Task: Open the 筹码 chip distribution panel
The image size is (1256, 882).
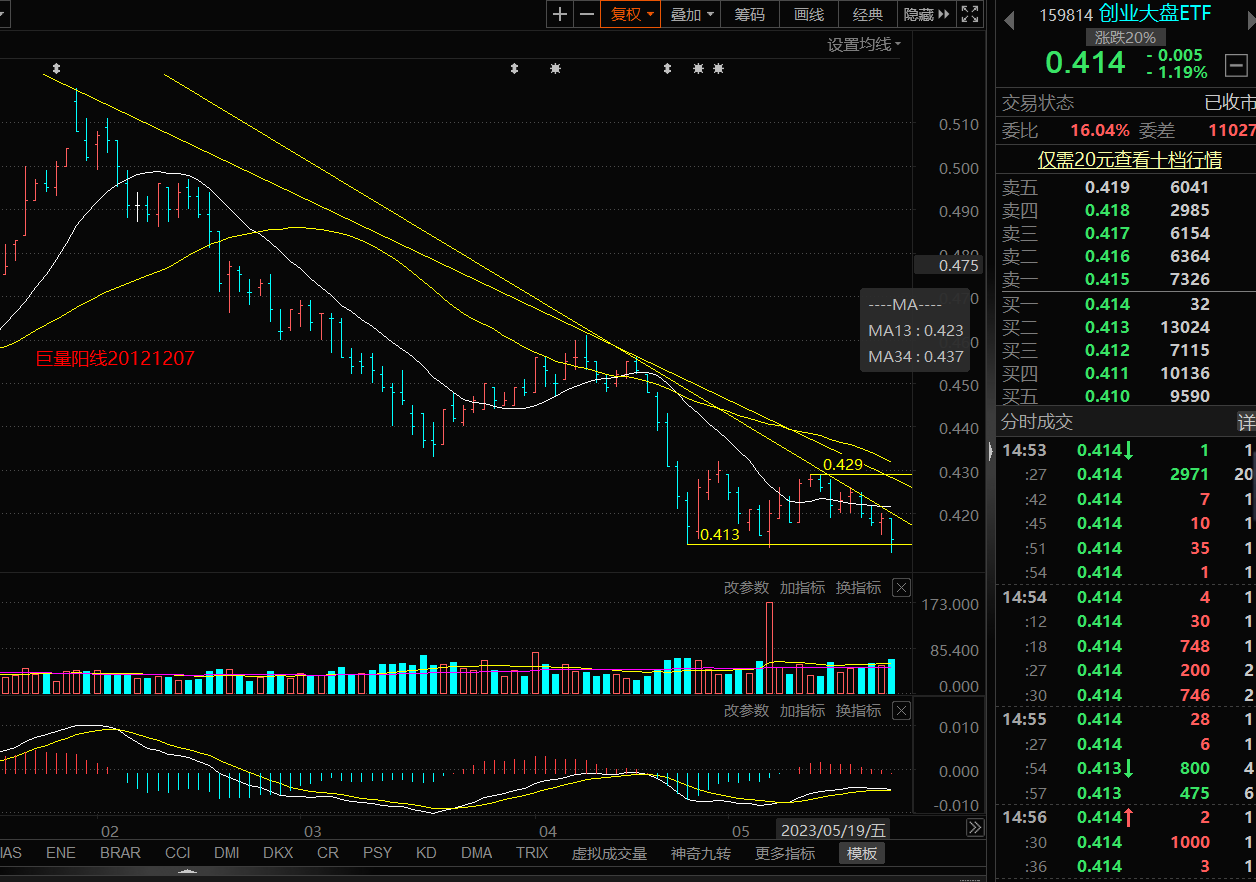Action: point(750,14)
